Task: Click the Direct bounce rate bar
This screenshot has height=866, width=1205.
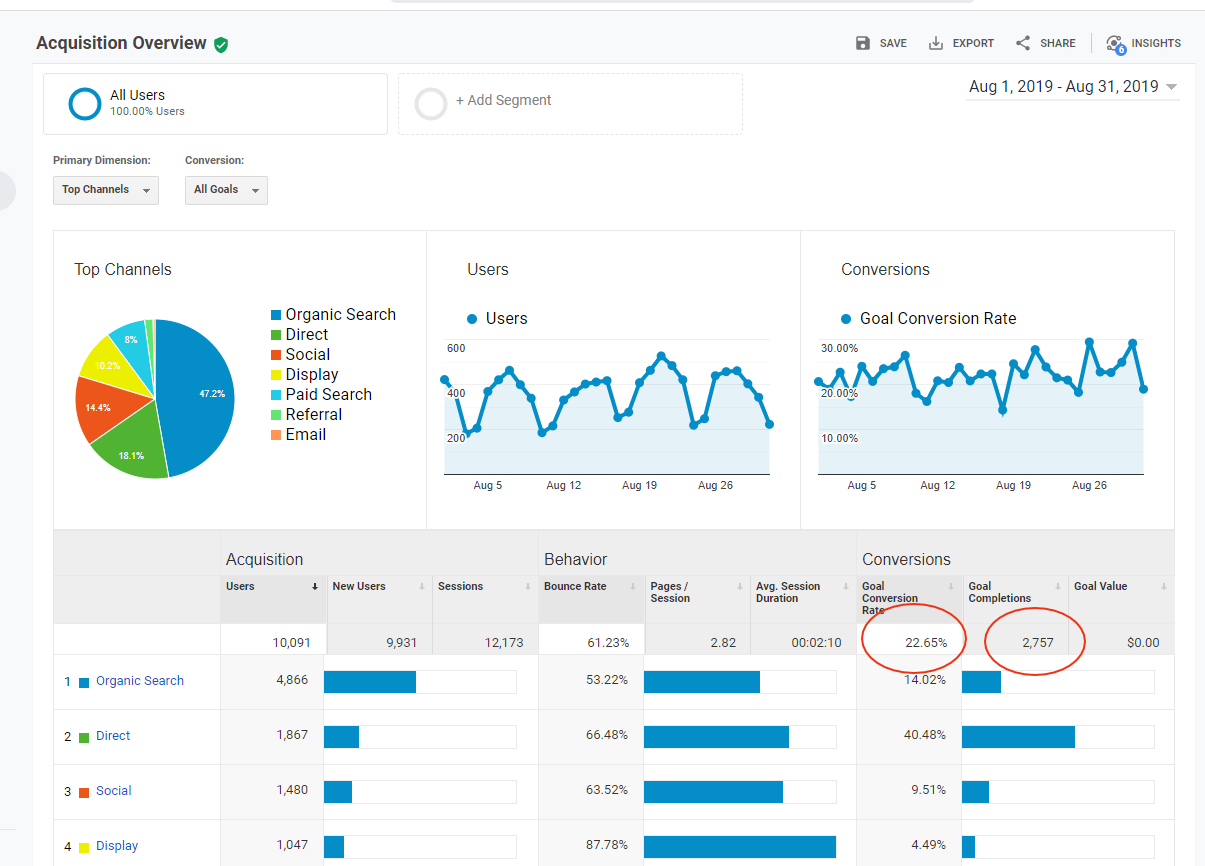Action: [716, 737]
